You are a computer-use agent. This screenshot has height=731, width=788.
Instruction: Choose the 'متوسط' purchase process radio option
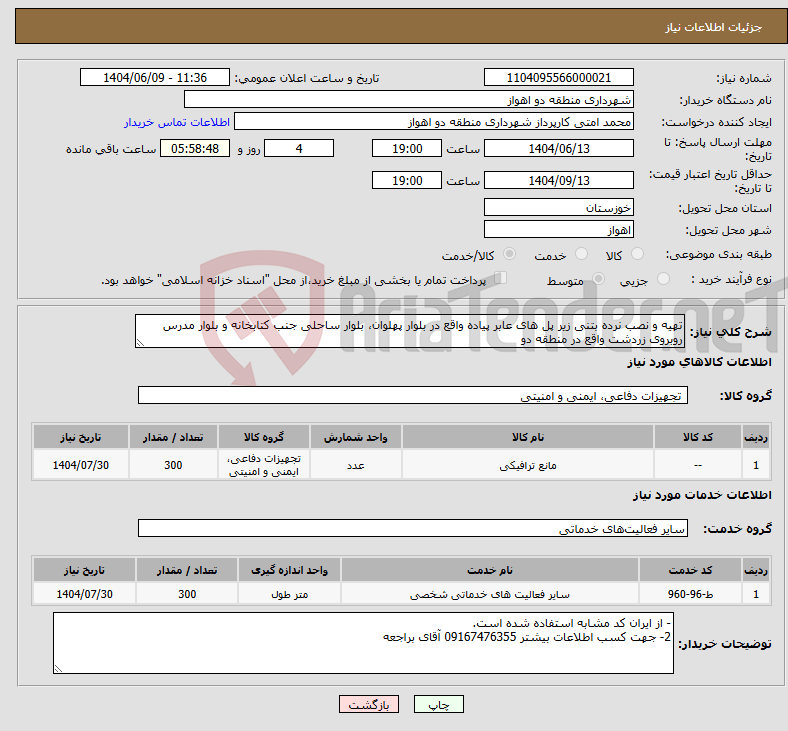pyautogui.click(x=599, y=280)
